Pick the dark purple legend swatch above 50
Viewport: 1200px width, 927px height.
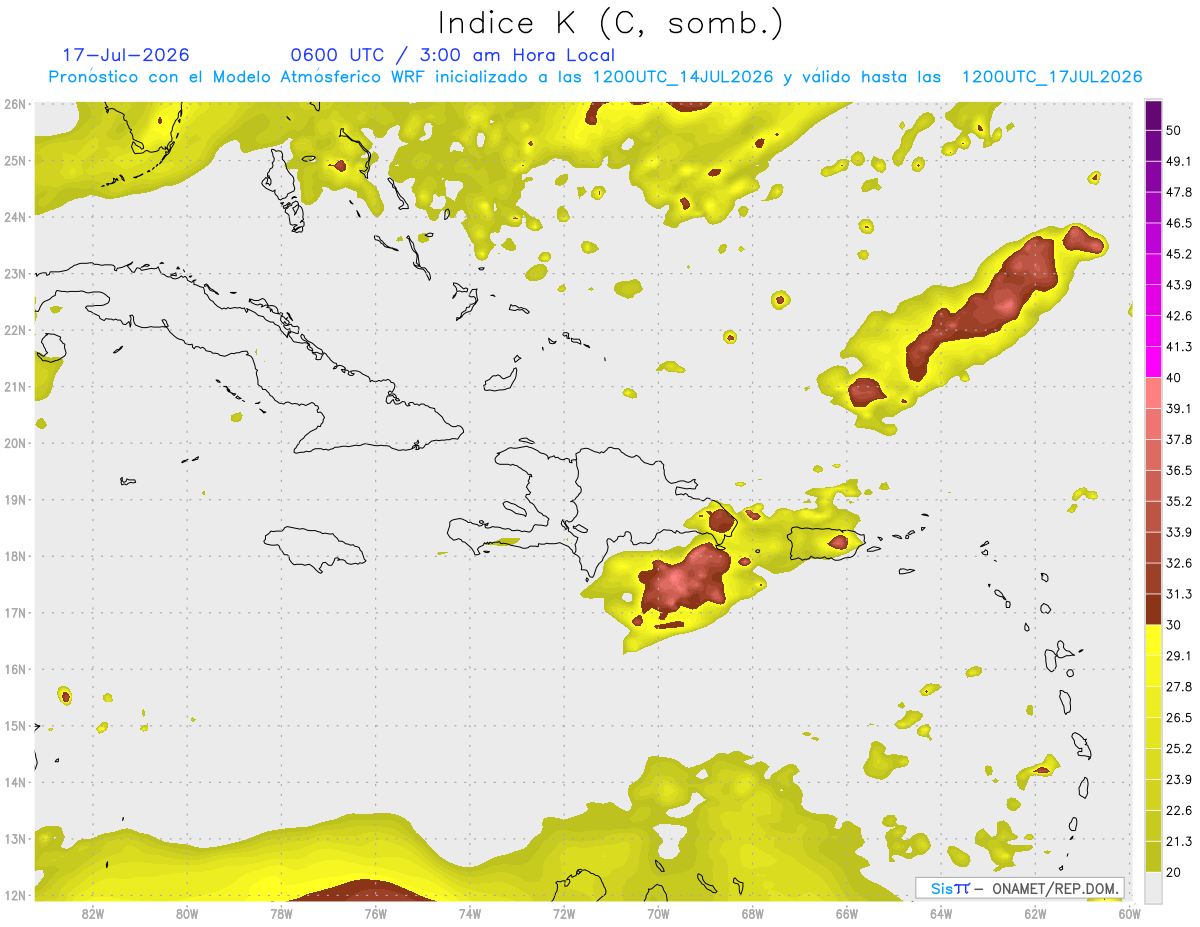(x=1153, y=115)
